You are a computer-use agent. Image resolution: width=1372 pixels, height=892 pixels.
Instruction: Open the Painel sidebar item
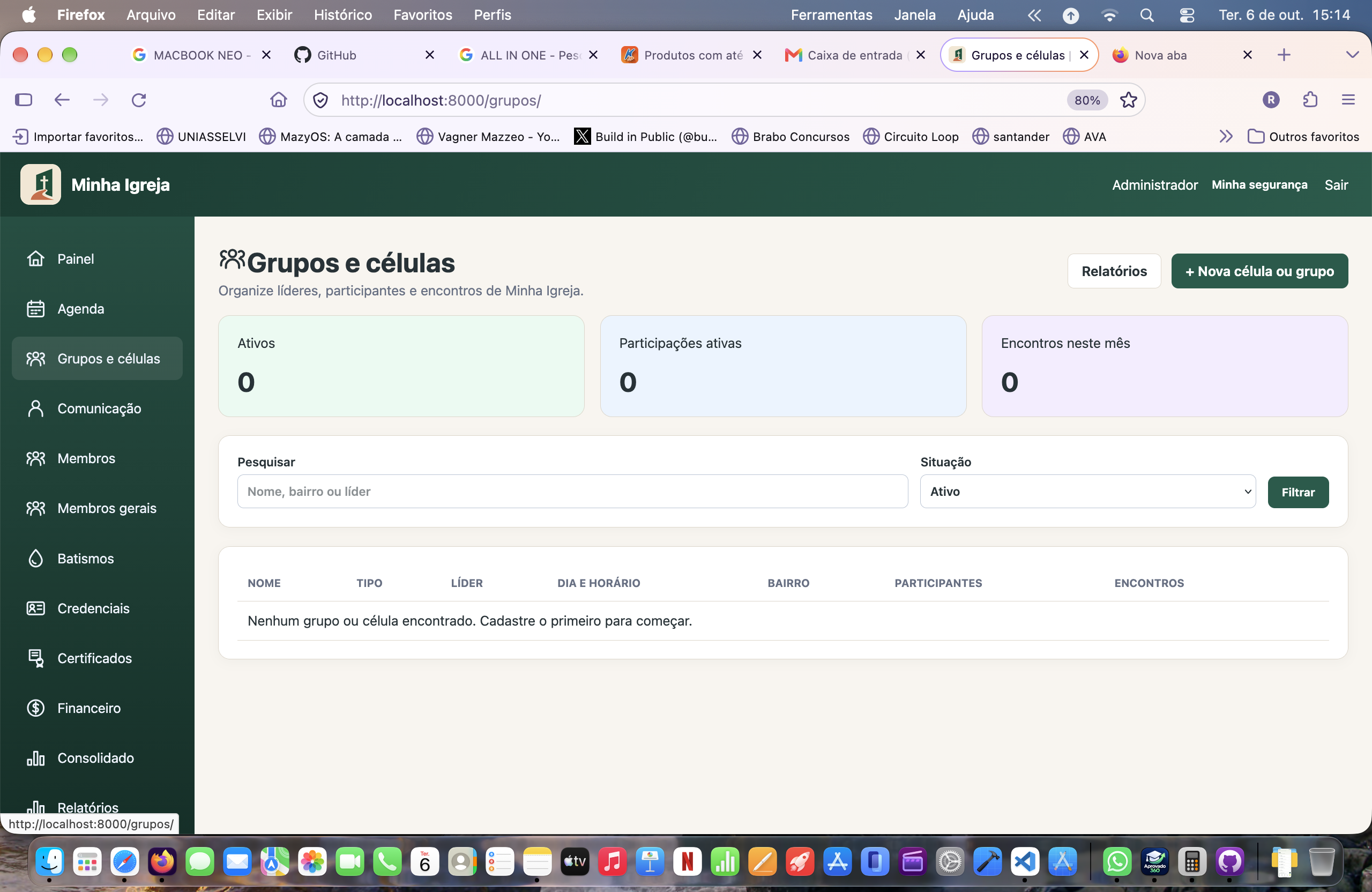coord(97,259)
